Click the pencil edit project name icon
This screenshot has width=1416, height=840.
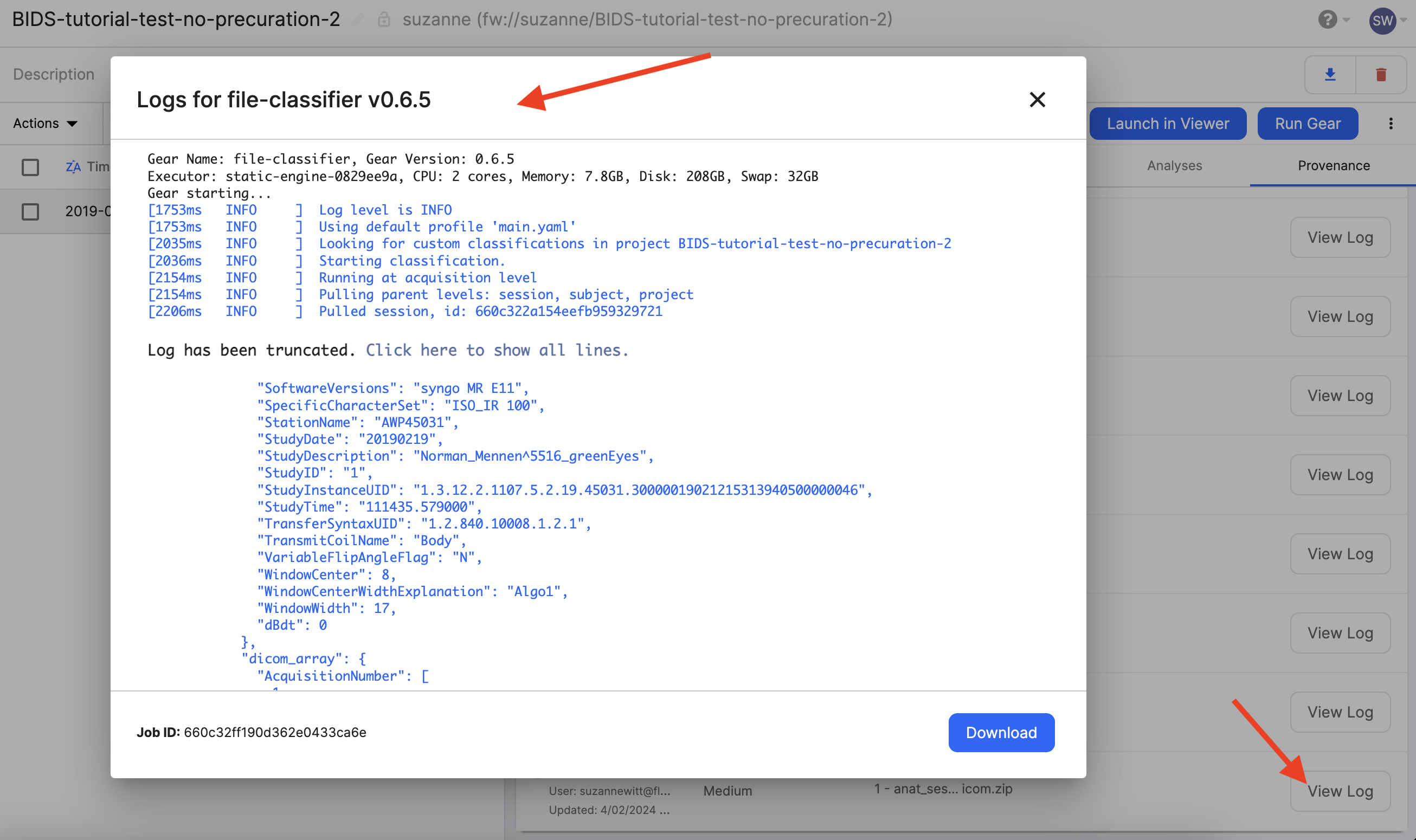357,20
